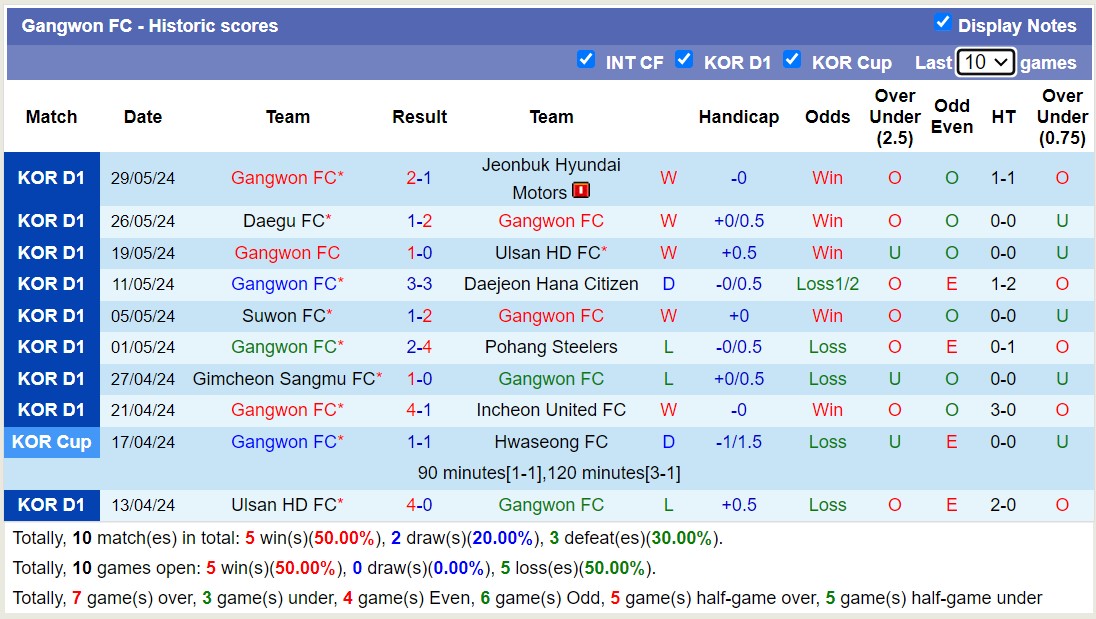The image size is (1096, 619).
Task: Uncheck the INT CF filter
Action: [x=586, y=60]
